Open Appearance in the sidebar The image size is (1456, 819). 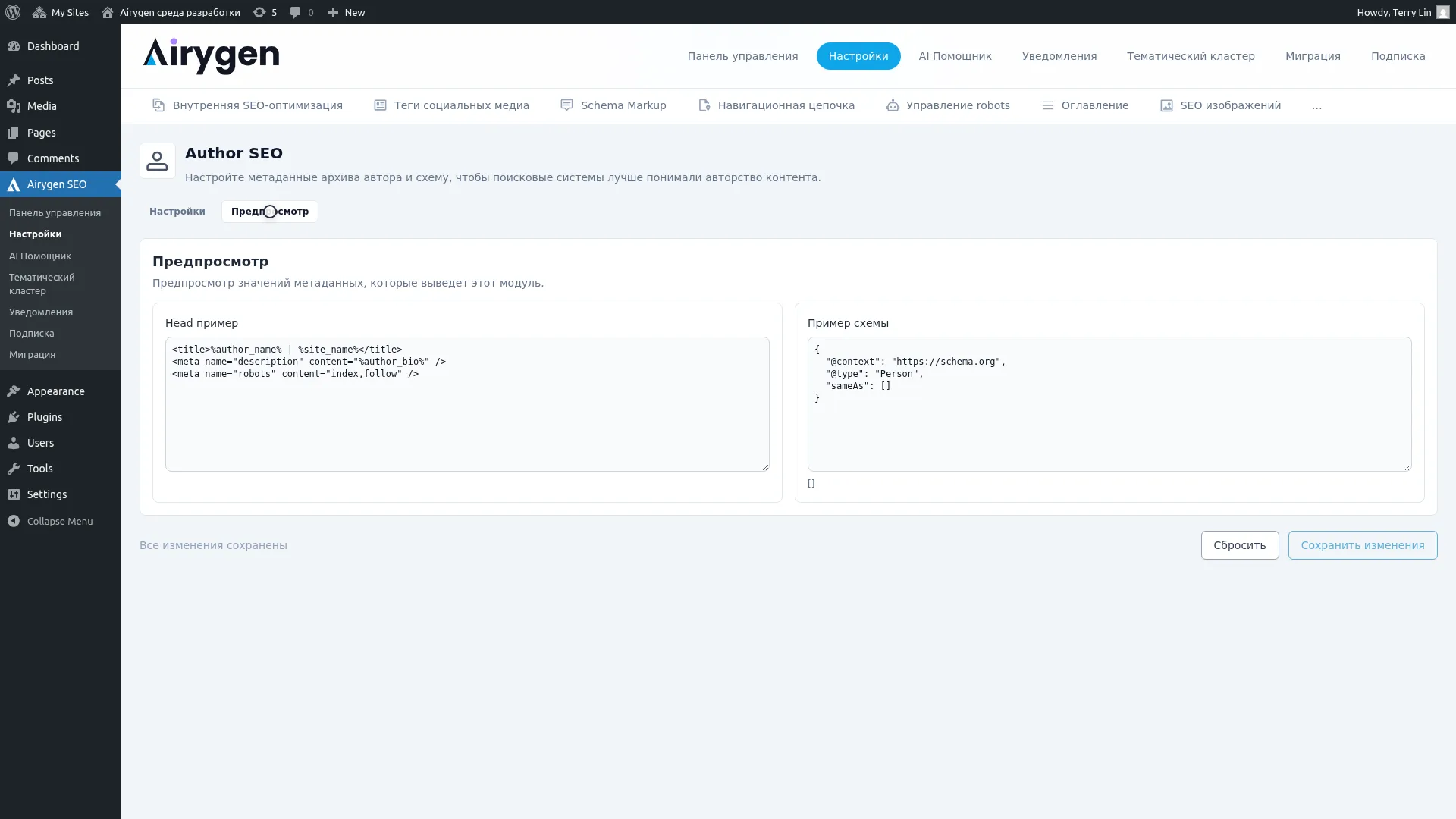coord(61,391)
